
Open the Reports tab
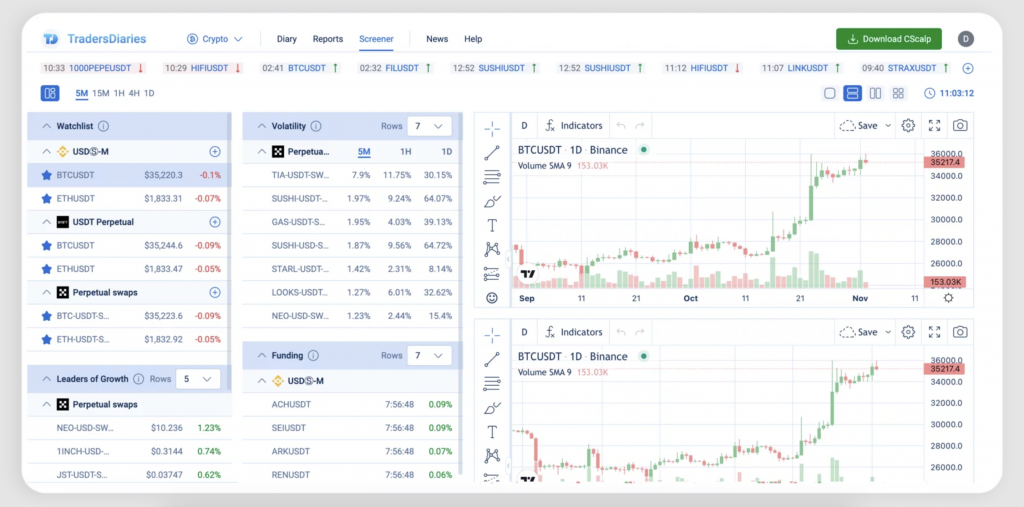point(328,39)
